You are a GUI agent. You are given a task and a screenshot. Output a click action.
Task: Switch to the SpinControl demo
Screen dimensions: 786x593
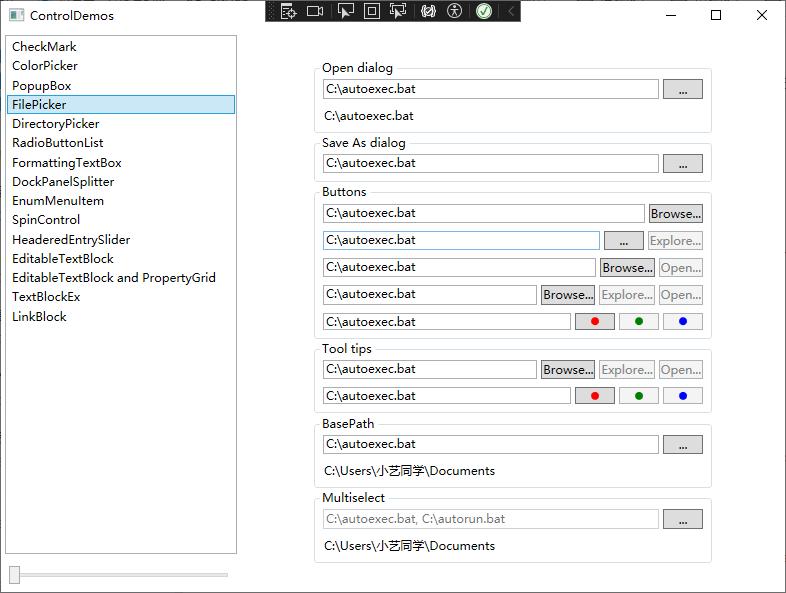click(x=46, y=220)
